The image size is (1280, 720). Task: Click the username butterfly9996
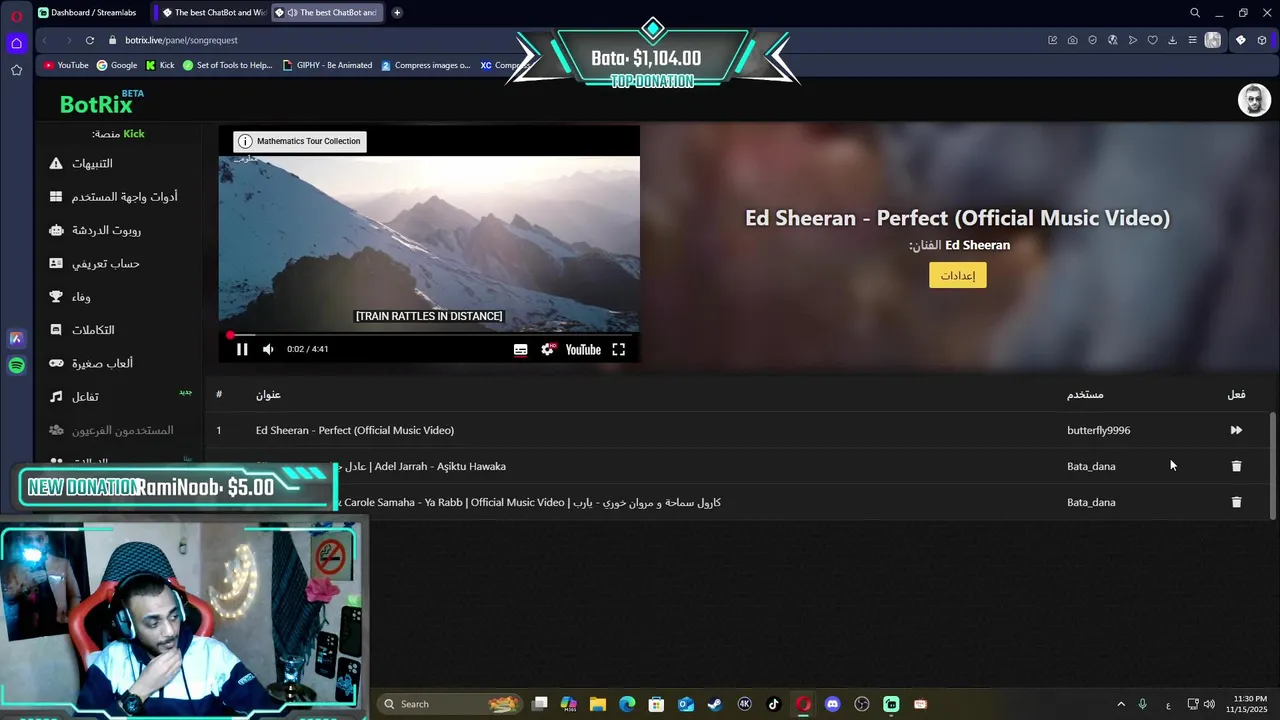tap(1098, 430)
